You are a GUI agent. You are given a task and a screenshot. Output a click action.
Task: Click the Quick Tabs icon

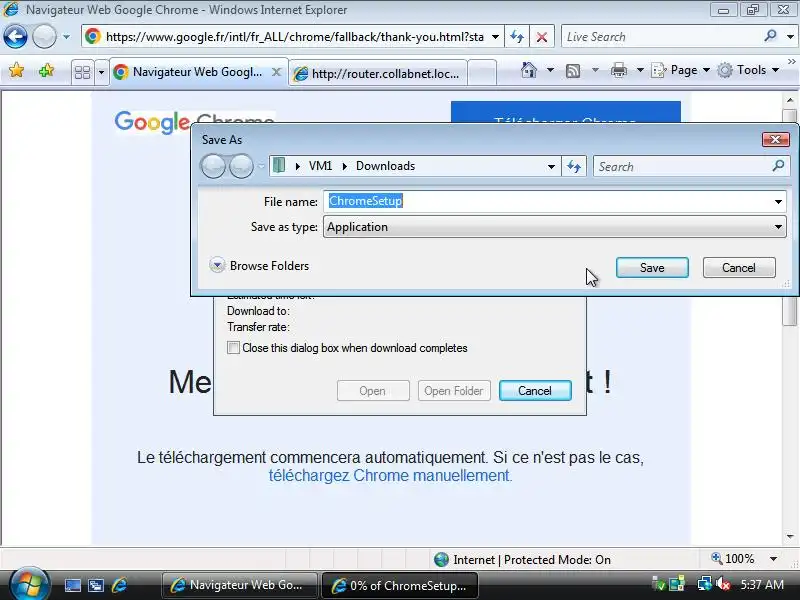[x=83, y=72]
